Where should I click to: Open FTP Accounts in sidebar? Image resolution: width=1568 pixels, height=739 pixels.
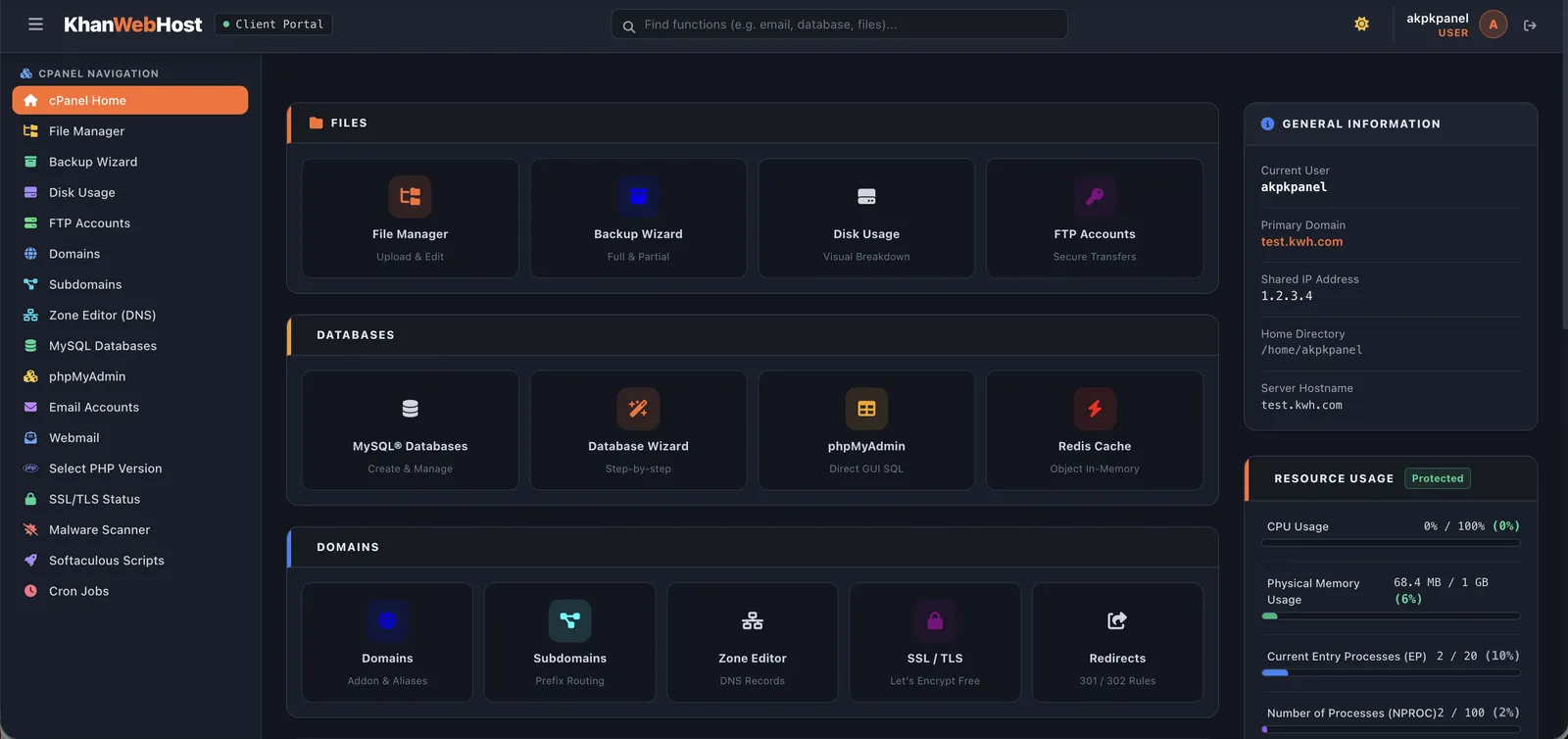coord(130,223)
